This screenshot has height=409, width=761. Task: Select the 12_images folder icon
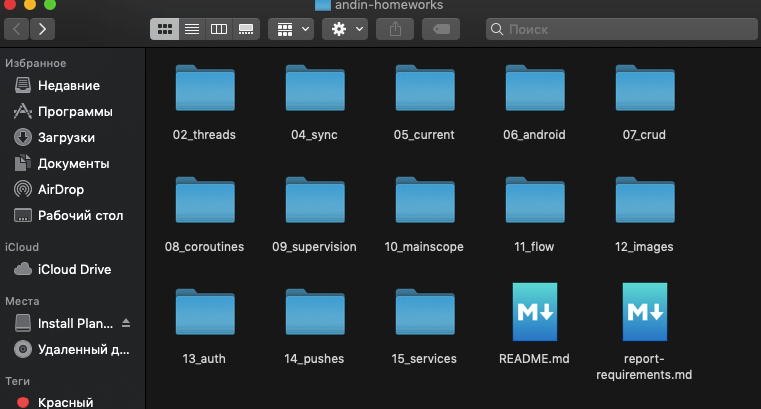click(645, 200)
